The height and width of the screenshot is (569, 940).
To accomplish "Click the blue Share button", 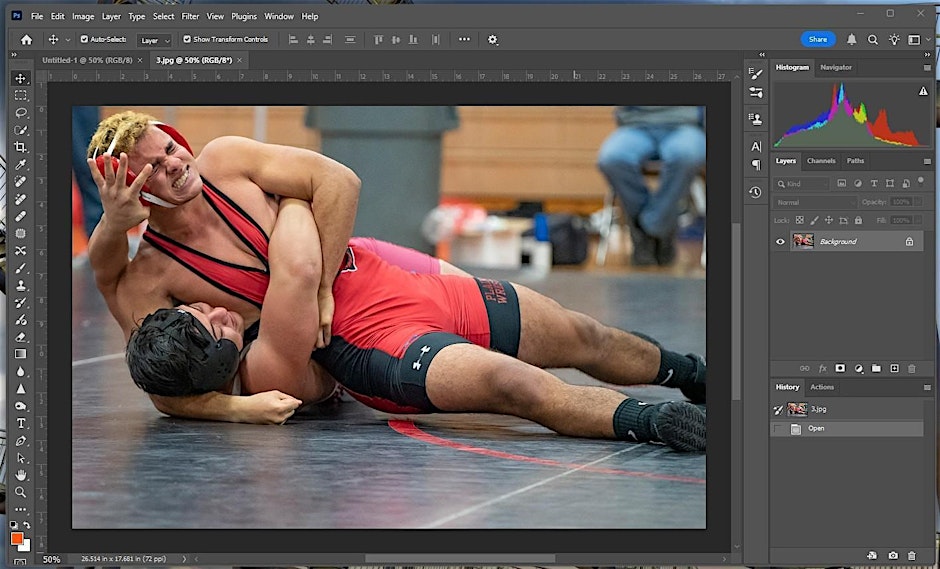I will pos(817,39).
